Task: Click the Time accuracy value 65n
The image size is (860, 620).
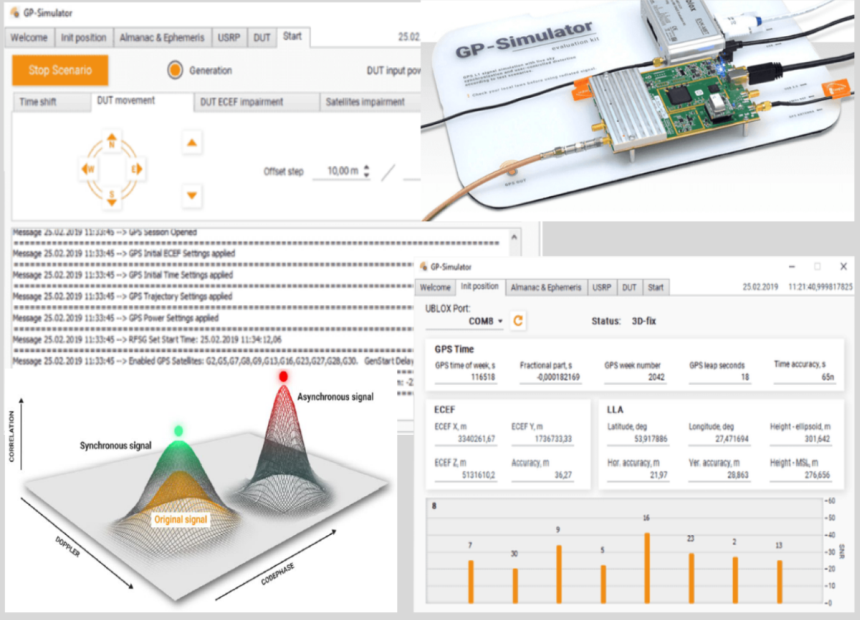Action: [x=804, y=377]
